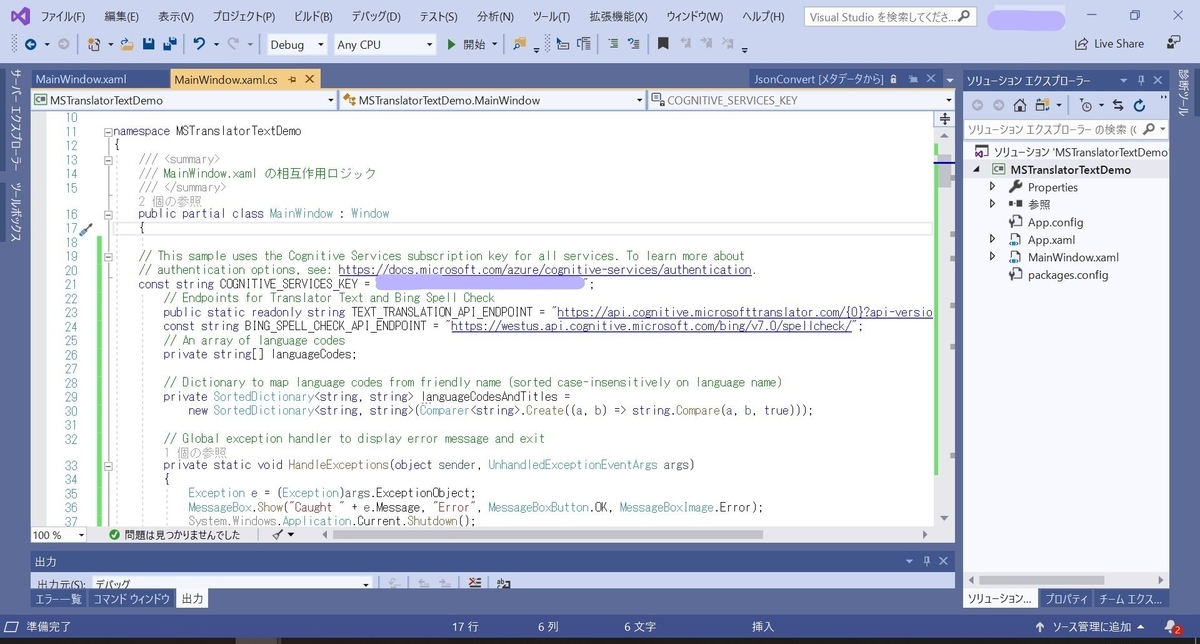
Task: Click the feedback icon beside Live Share
Action: pos(1174,43)
